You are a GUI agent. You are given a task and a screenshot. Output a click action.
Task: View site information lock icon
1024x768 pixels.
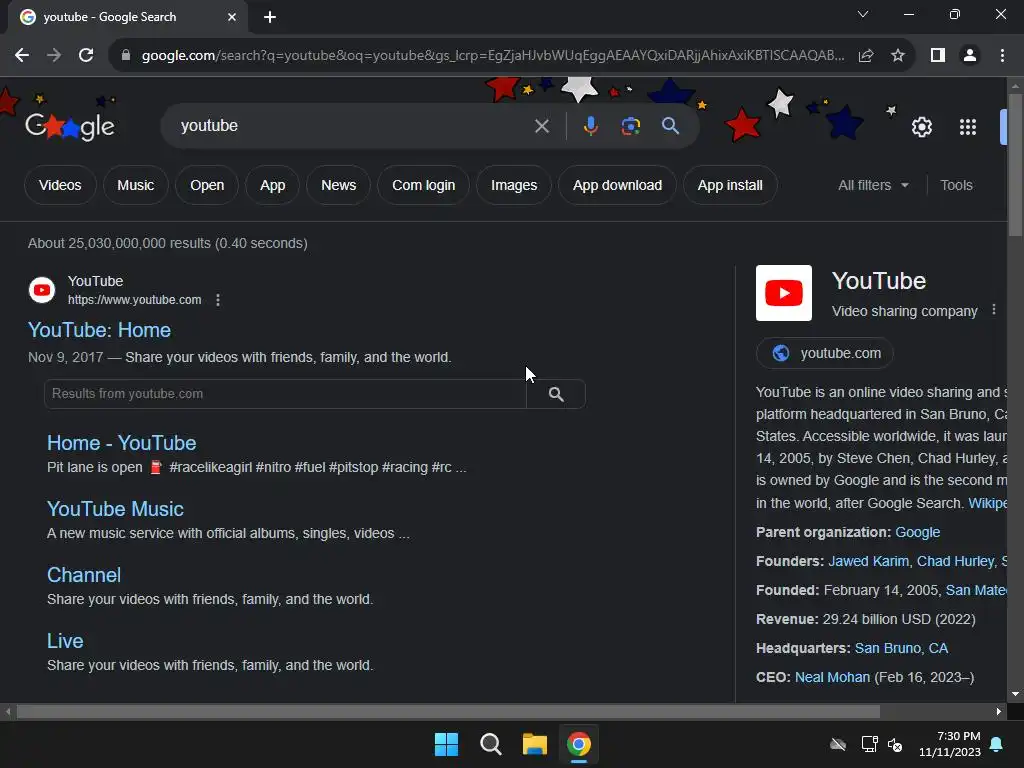(126, 56)
